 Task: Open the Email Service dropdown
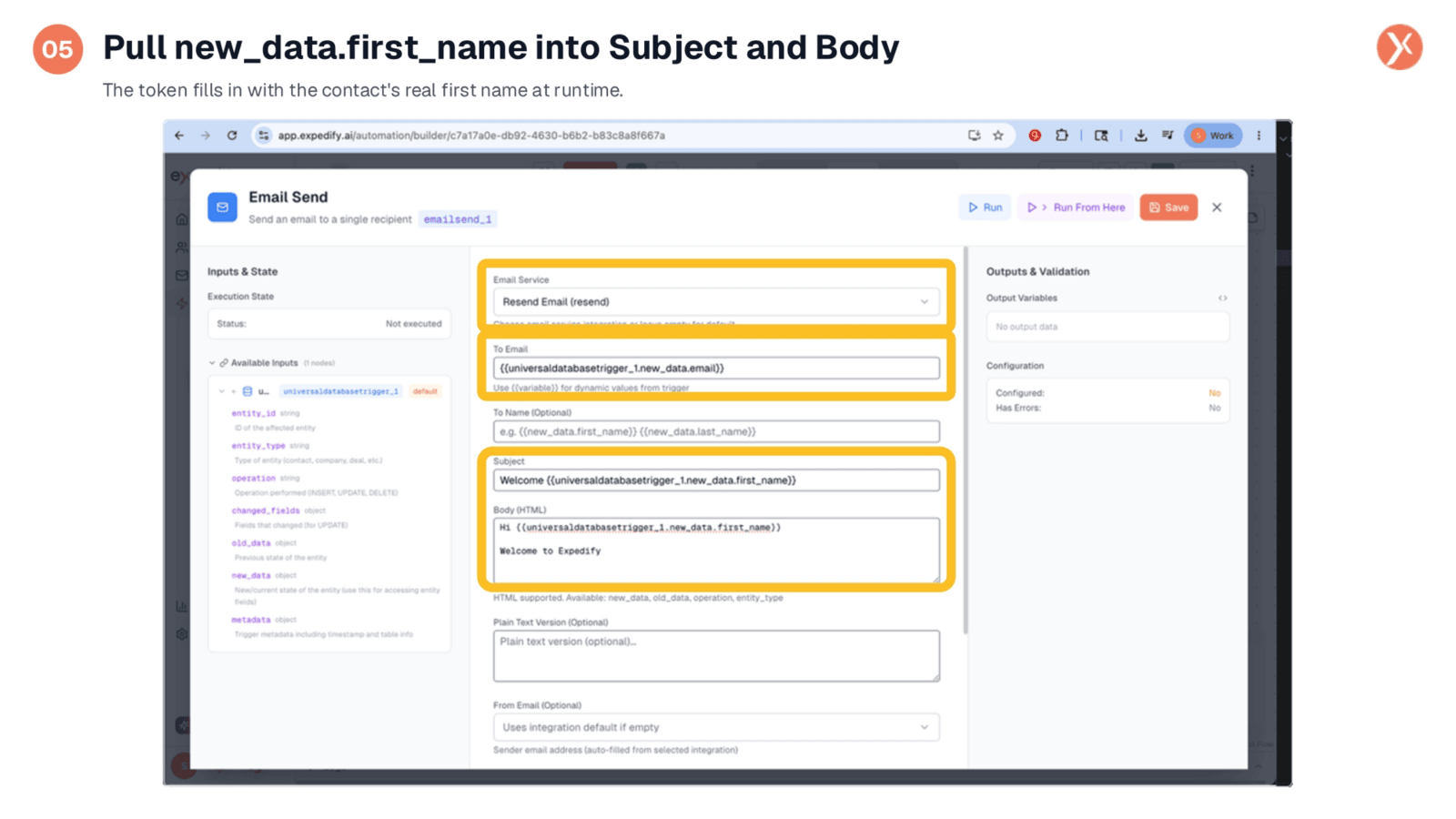[x=716, y=302]
